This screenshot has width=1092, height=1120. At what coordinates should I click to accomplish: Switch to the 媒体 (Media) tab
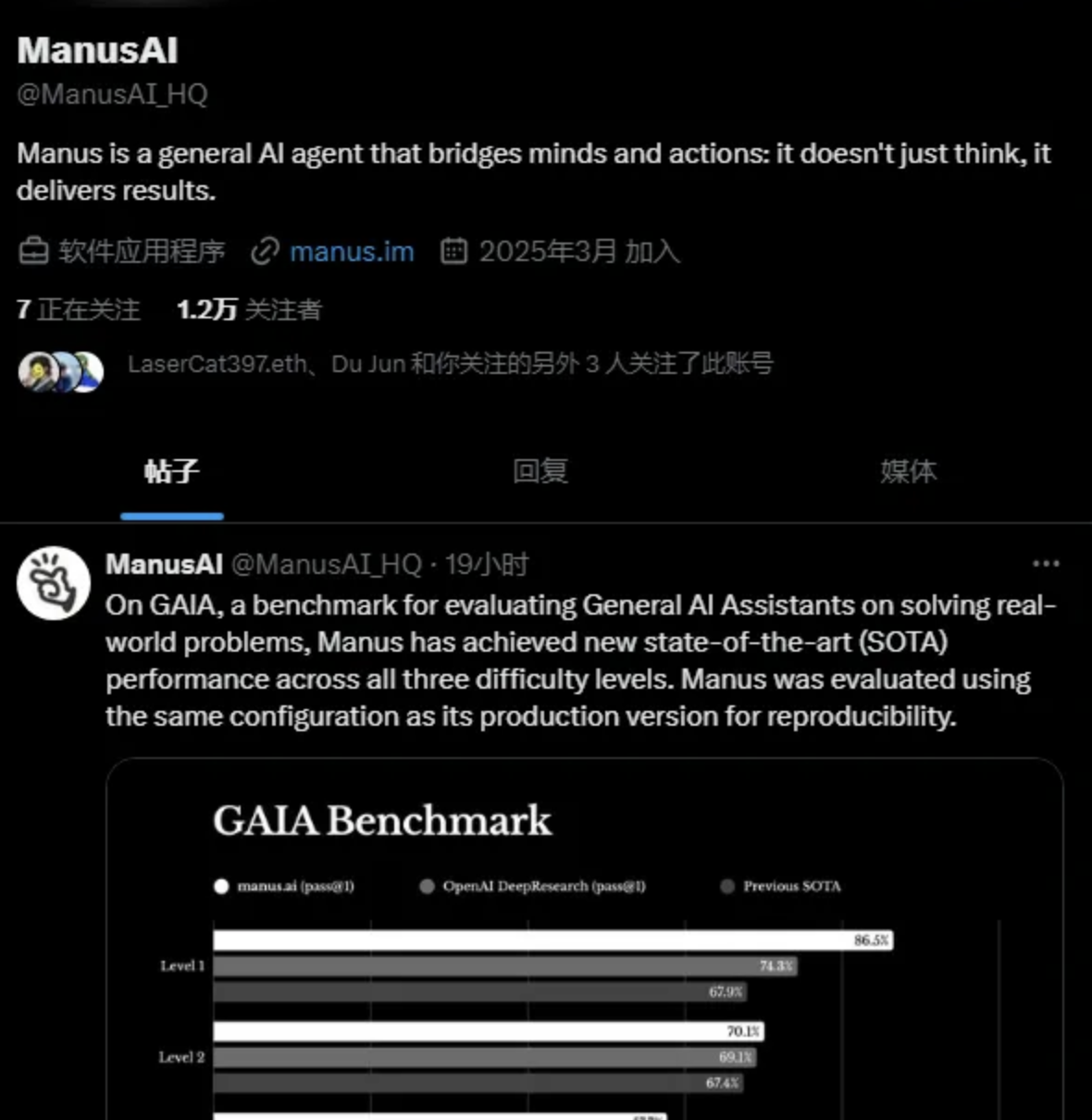pyautogui.click(x=909, y=471)
